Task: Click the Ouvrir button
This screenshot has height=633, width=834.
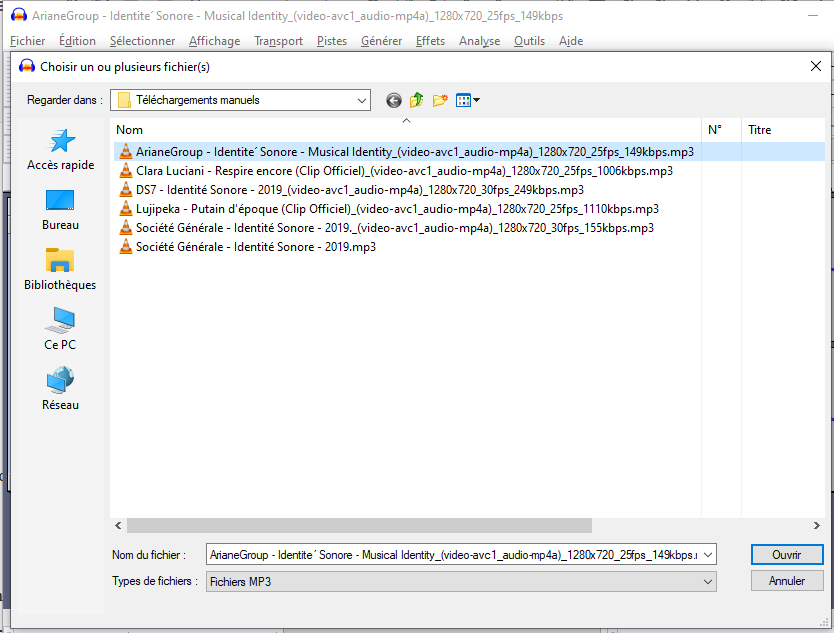Action: pos(787,555)
